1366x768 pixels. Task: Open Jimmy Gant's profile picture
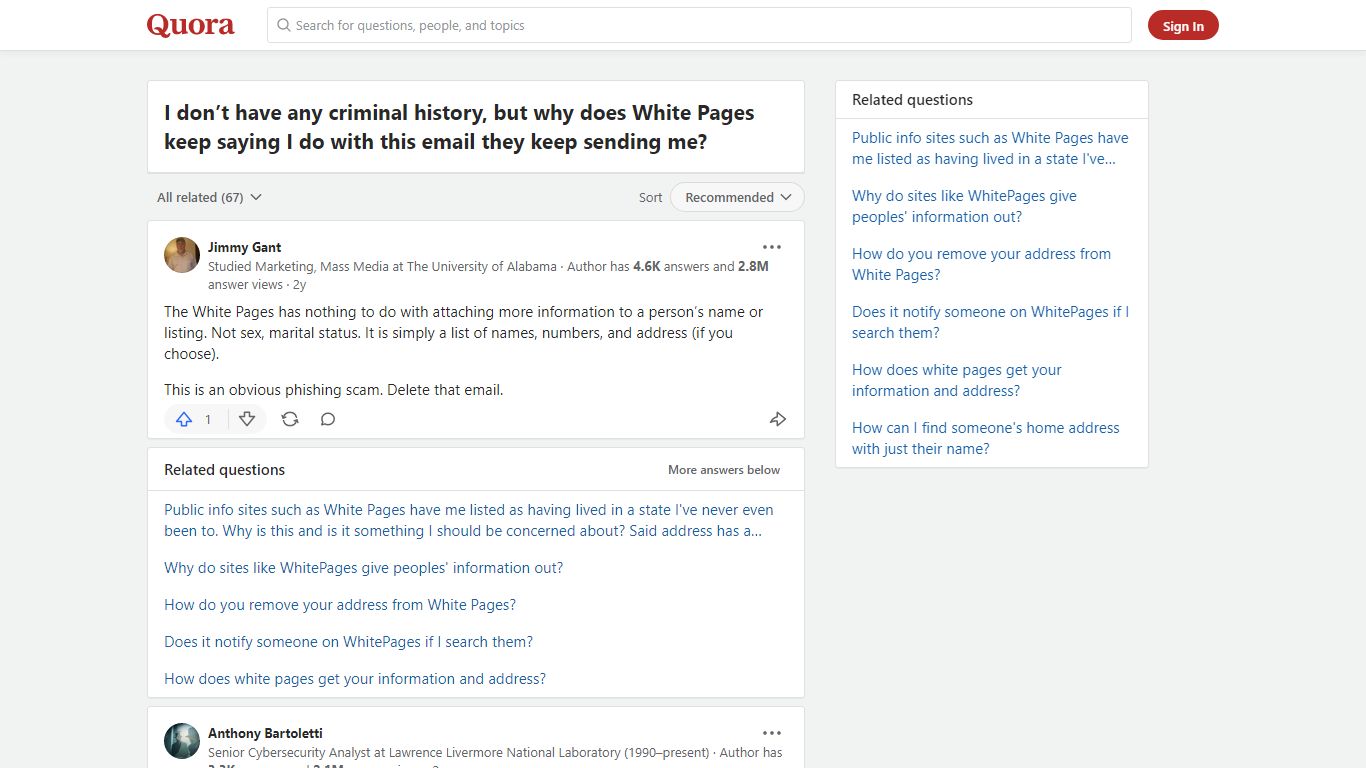182,255
